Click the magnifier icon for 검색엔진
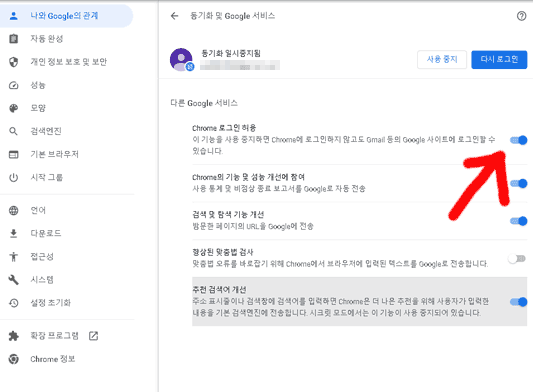533x392 pixels. pyautogui.click(x=14, y=131)
